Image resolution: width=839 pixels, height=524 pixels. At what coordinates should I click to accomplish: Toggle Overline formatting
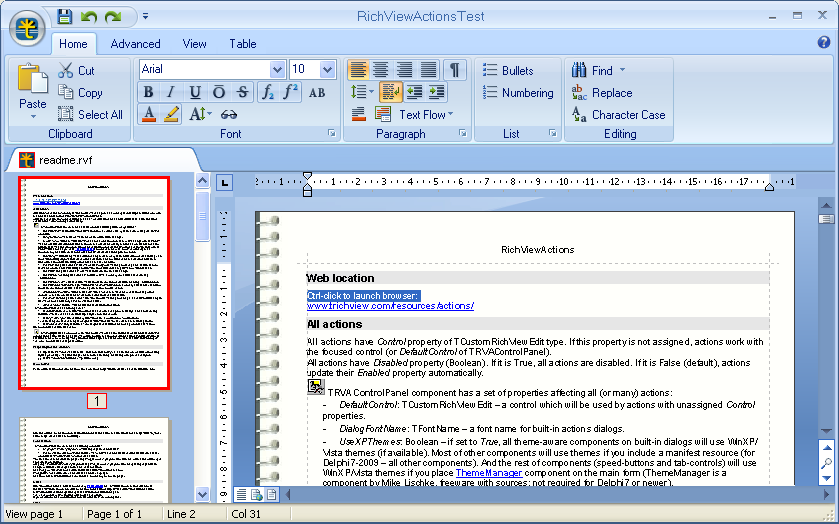[219, 93]
